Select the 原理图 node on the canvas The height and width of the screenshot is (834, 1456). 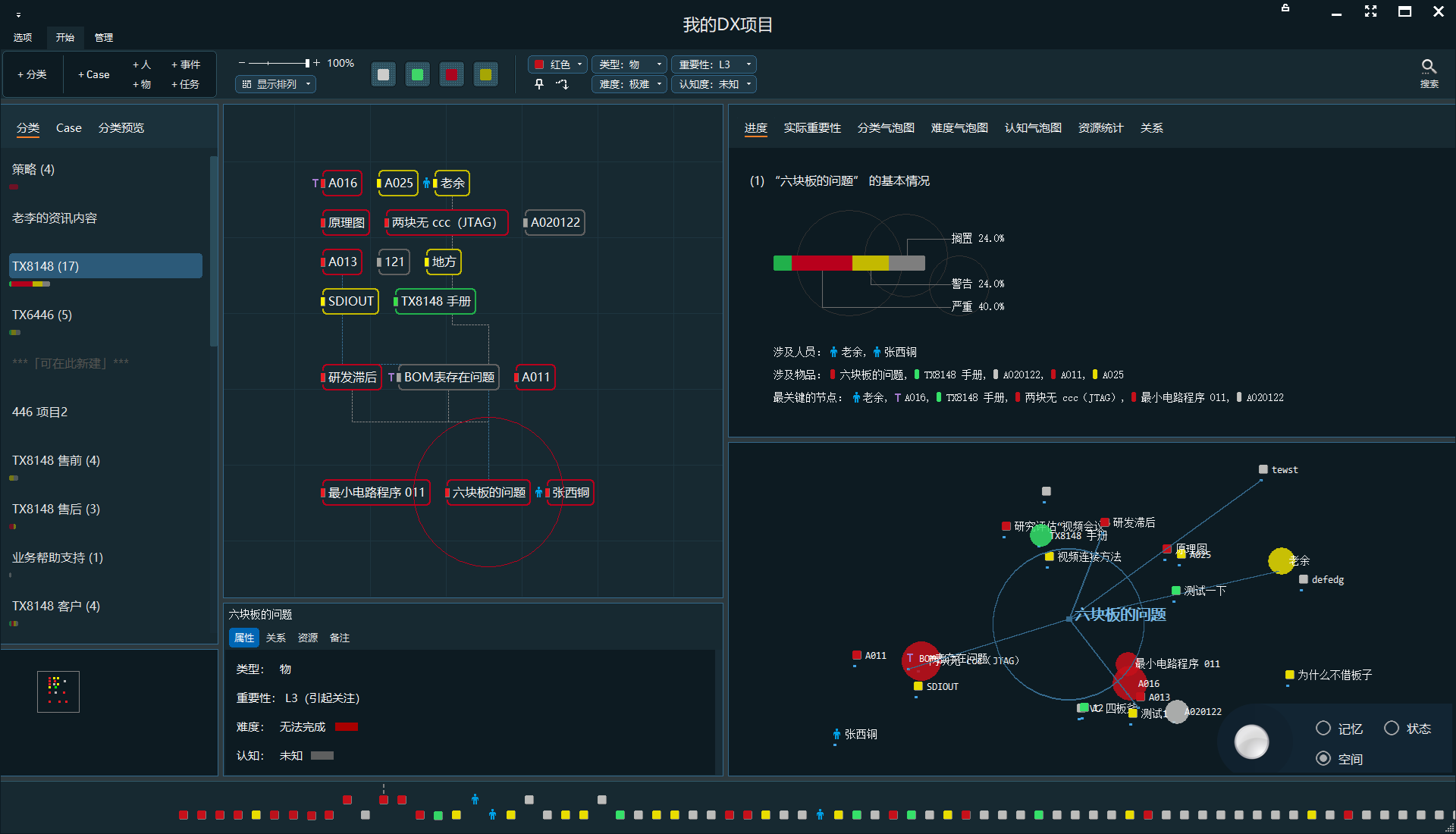tap(346, 222)
